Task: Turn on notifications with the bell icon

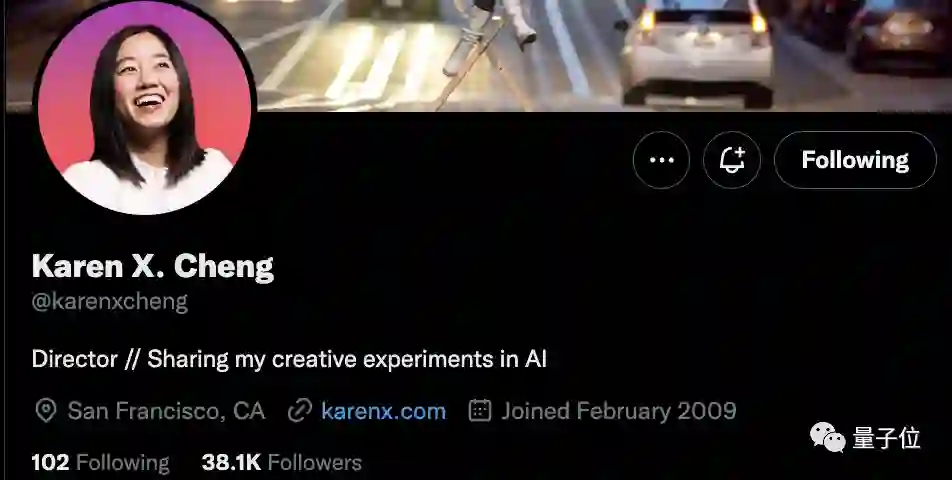Action: (732, 160)
